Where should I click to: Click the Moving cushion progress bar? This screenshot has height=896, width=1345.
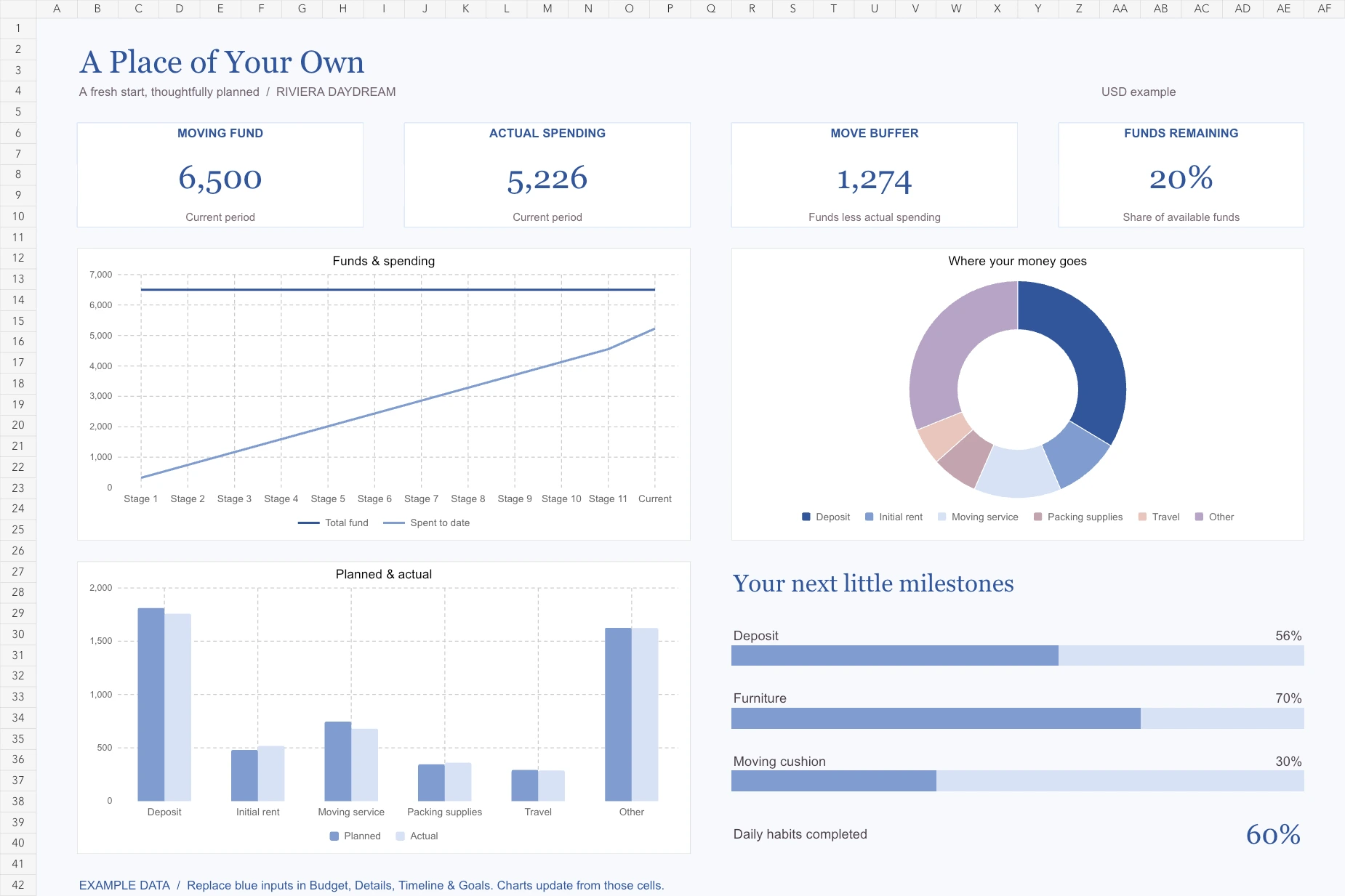[x=1018, y=781]
